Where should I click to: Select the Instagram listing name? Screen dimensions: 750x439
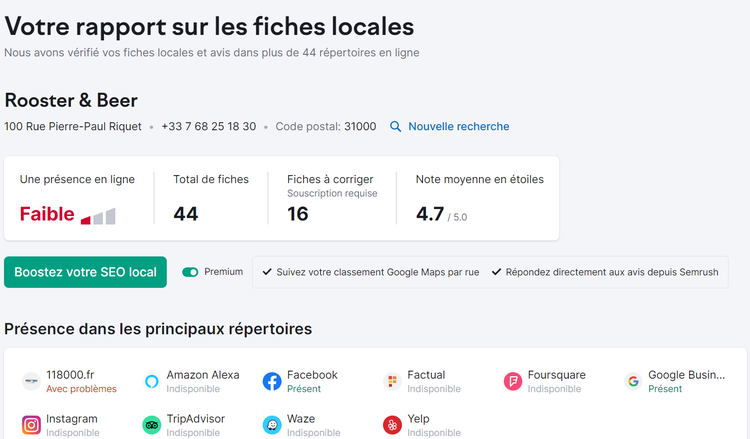(x=72, y=419)
